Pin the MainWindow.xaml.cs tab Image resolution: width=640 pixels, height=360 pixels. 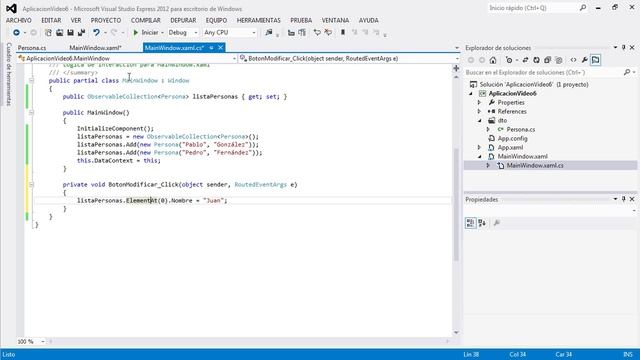pos(211,48)
